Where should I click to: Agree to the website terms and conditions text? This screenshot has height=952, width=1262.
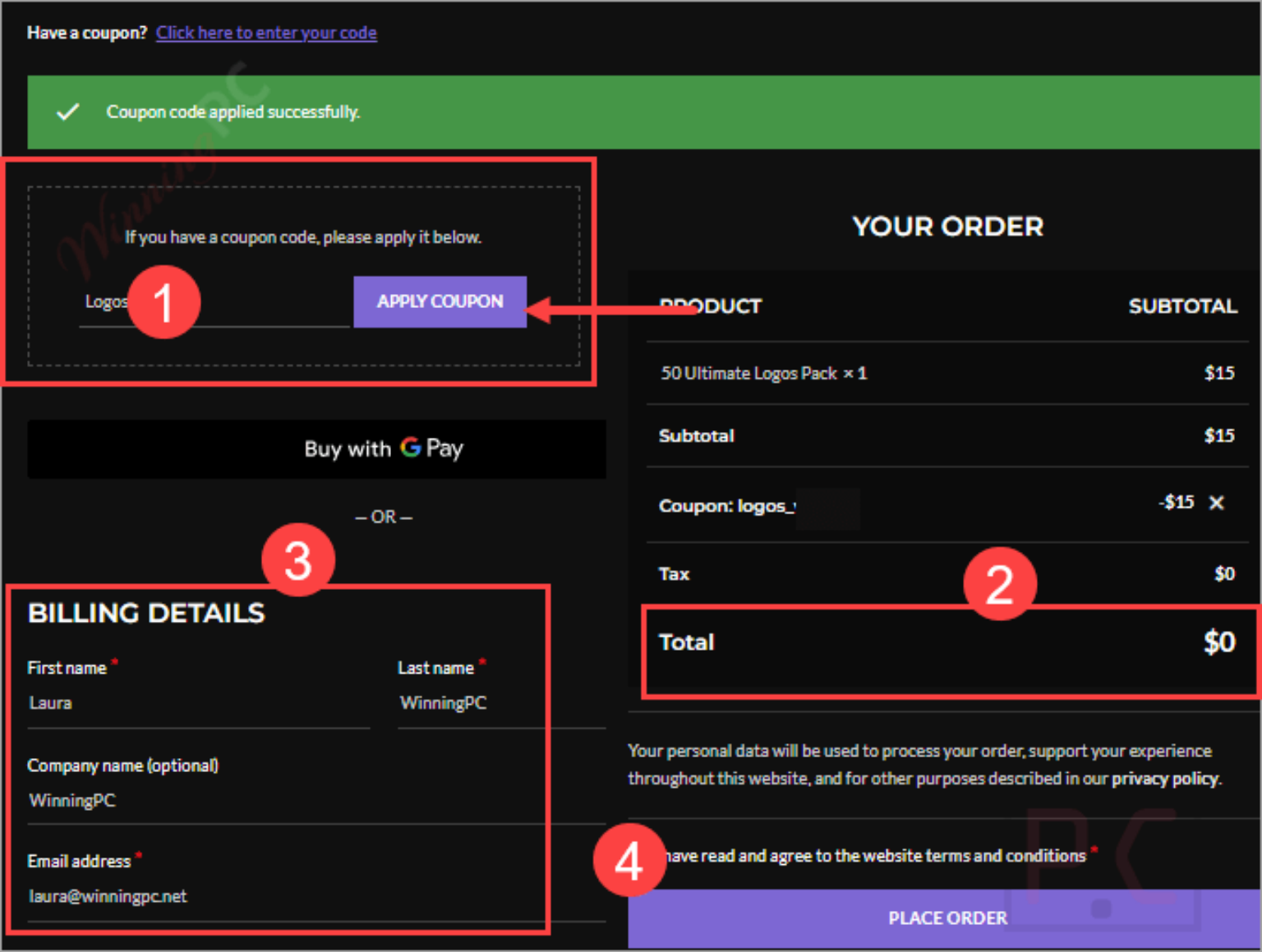coord(874,856)
